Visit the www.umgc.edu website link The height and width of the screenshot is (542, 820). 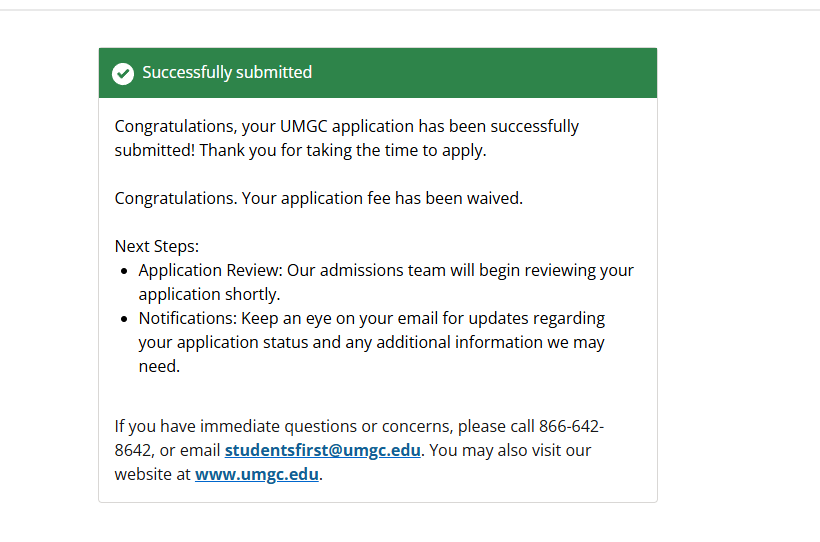257,475
